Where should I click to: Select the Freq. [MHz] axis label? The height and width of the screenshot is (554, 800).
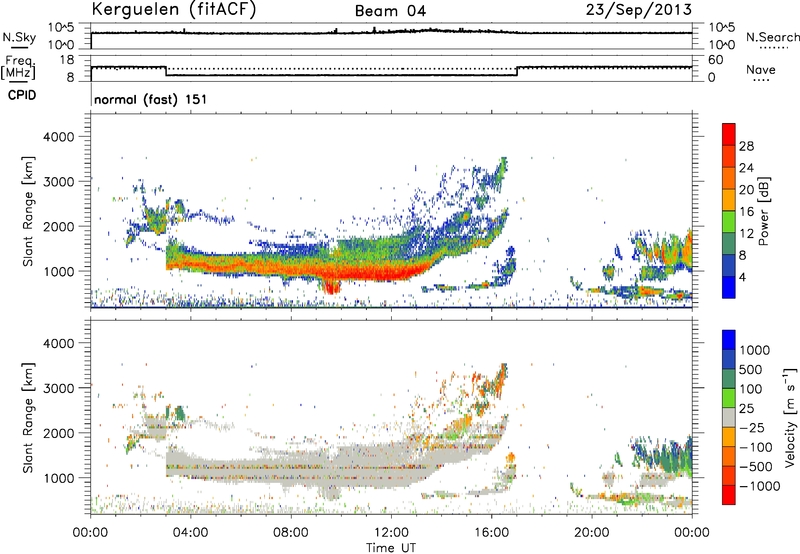[x=18, y=67]
